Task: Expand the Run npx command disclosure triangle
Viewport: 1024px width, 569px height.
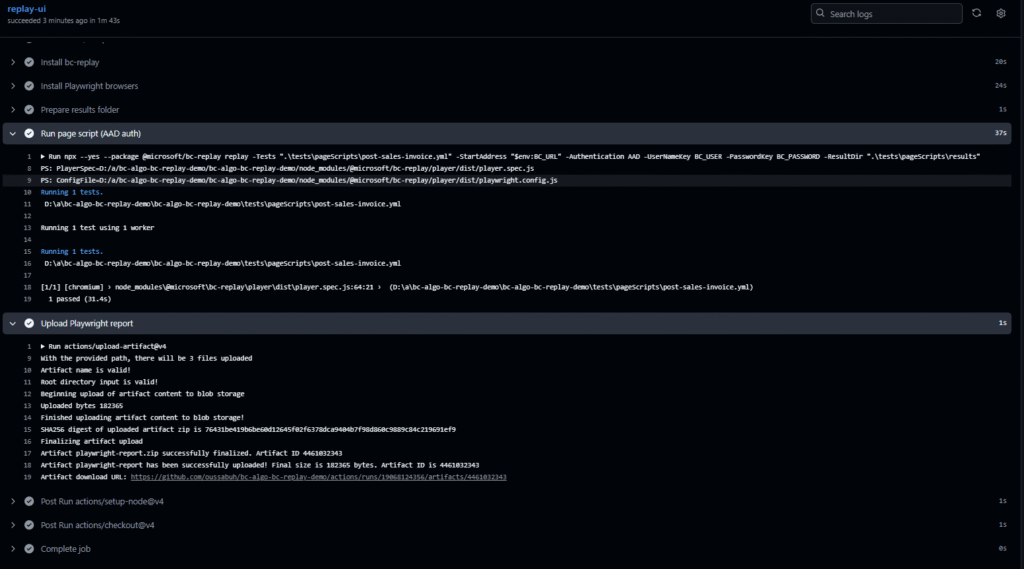Action: pos(43,157)
